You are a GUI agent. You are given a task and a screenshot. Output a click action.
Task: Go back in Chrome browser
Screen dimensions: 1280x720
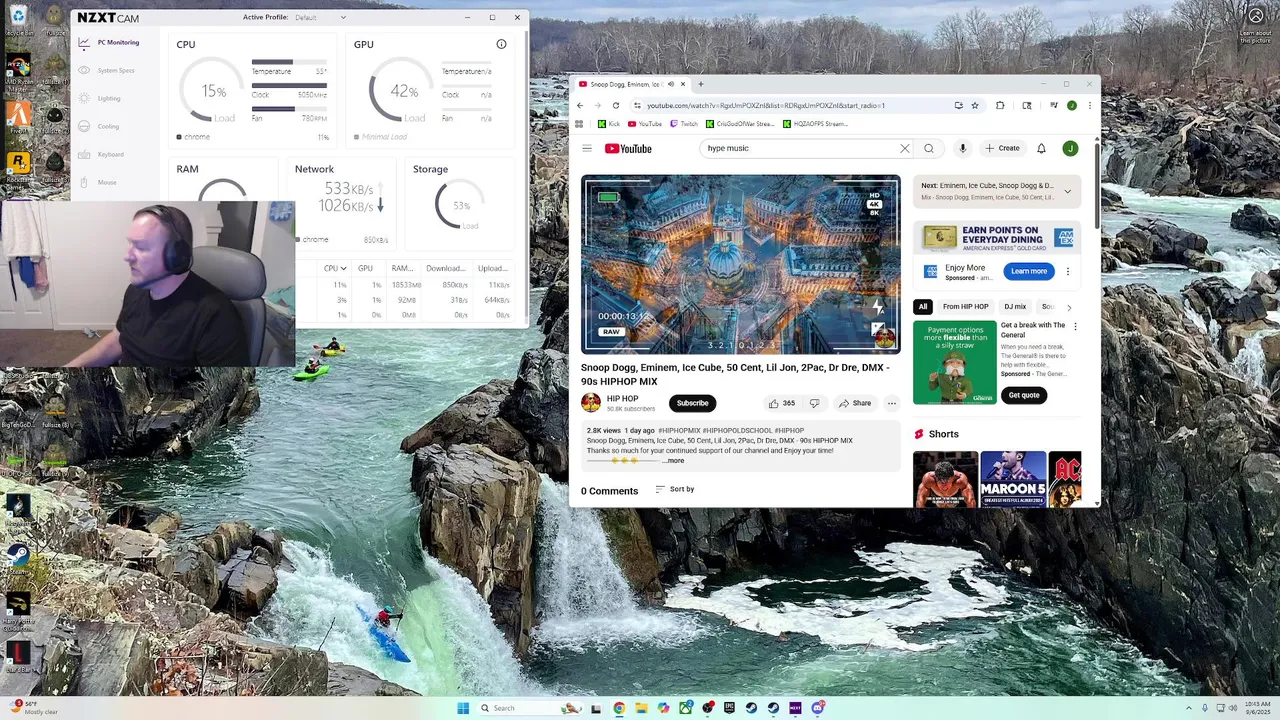click(x=579, y=105)
